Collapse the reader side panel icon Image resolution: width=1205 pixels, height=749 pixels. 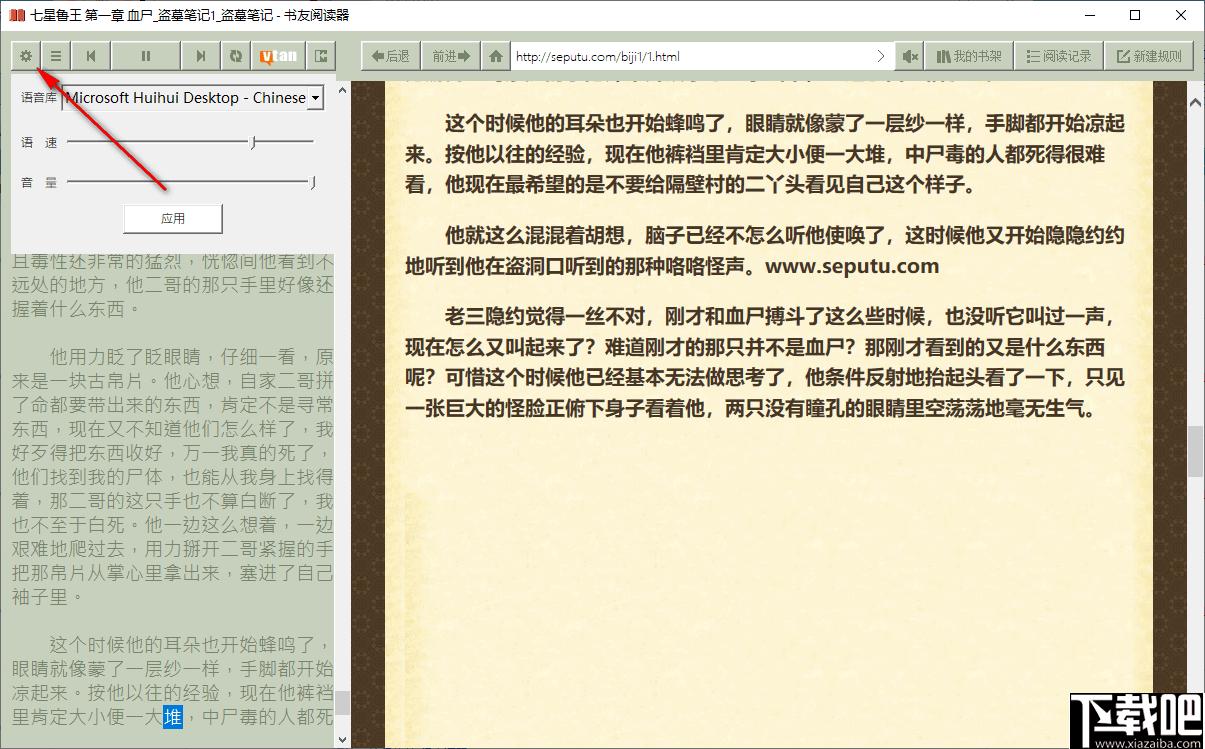tap(321, 56)
